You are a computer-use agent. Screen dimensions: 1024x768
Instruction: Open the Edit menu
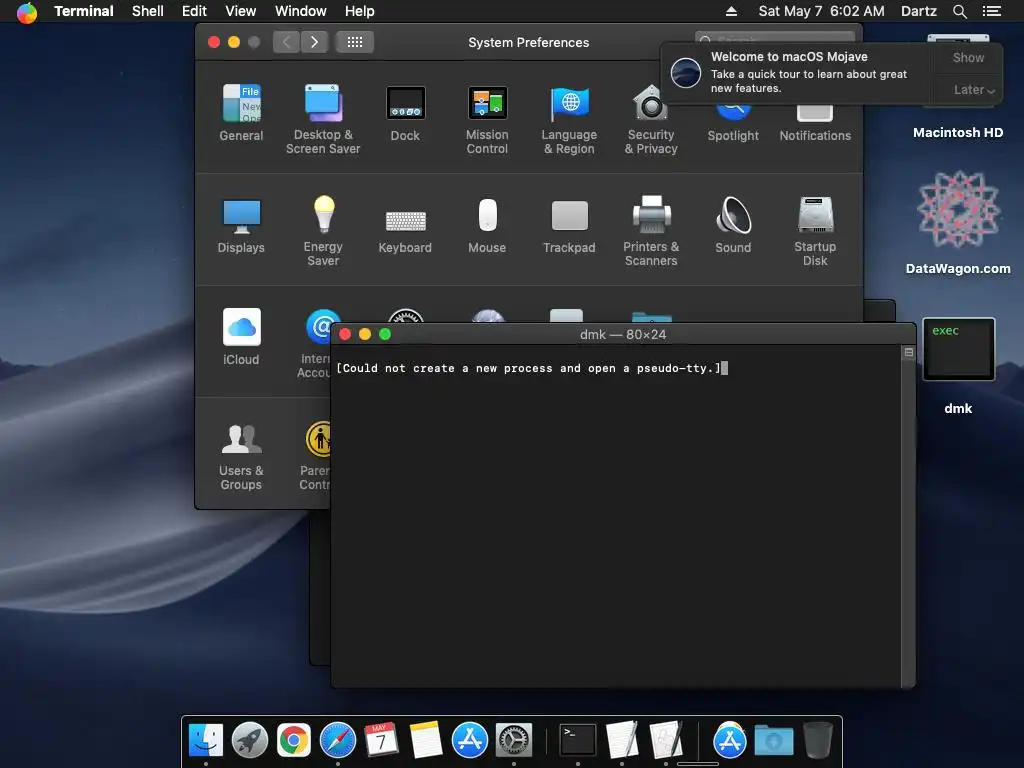coord(194,11)
